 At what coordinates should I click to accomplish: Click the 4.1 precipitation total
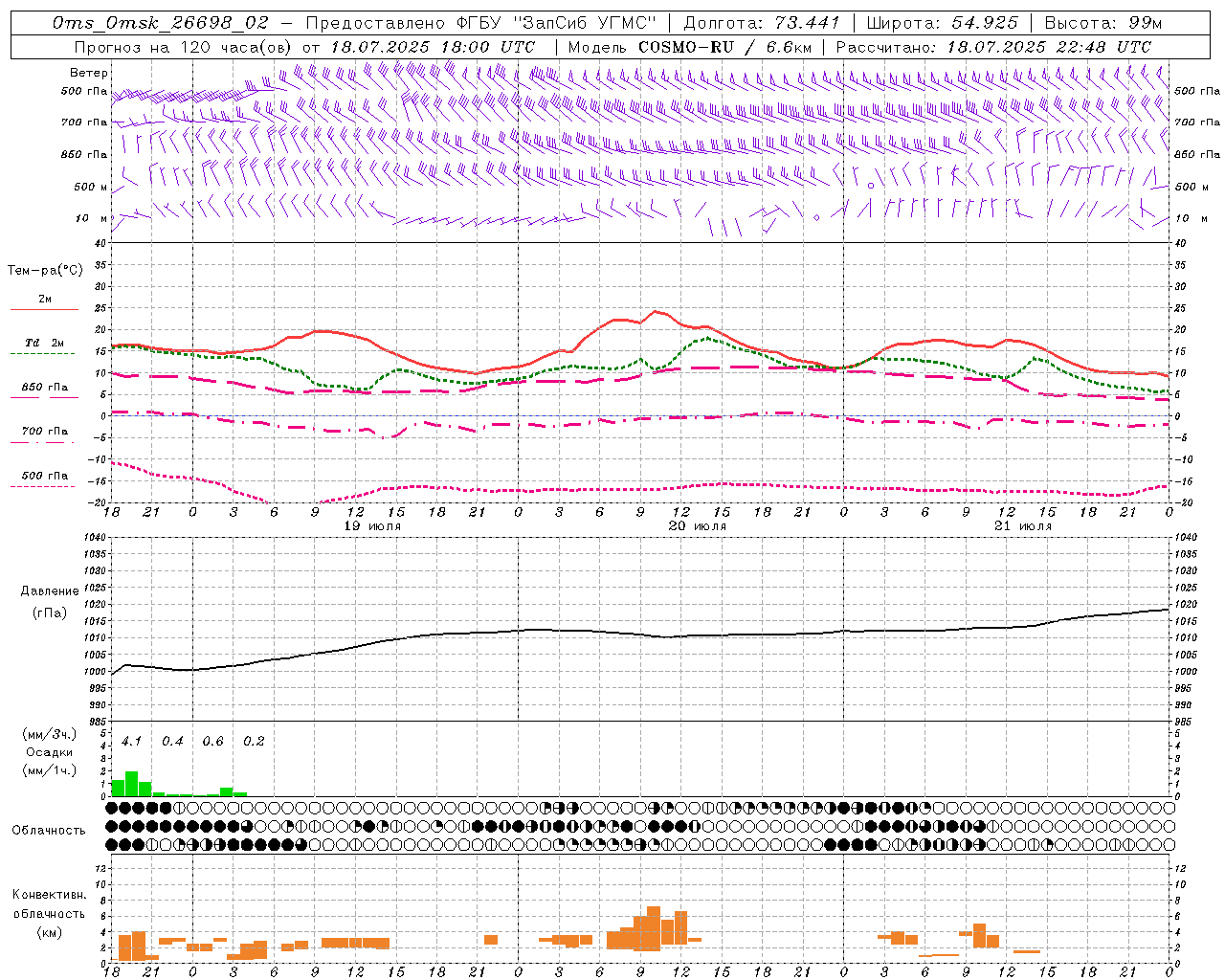point(131,741)
